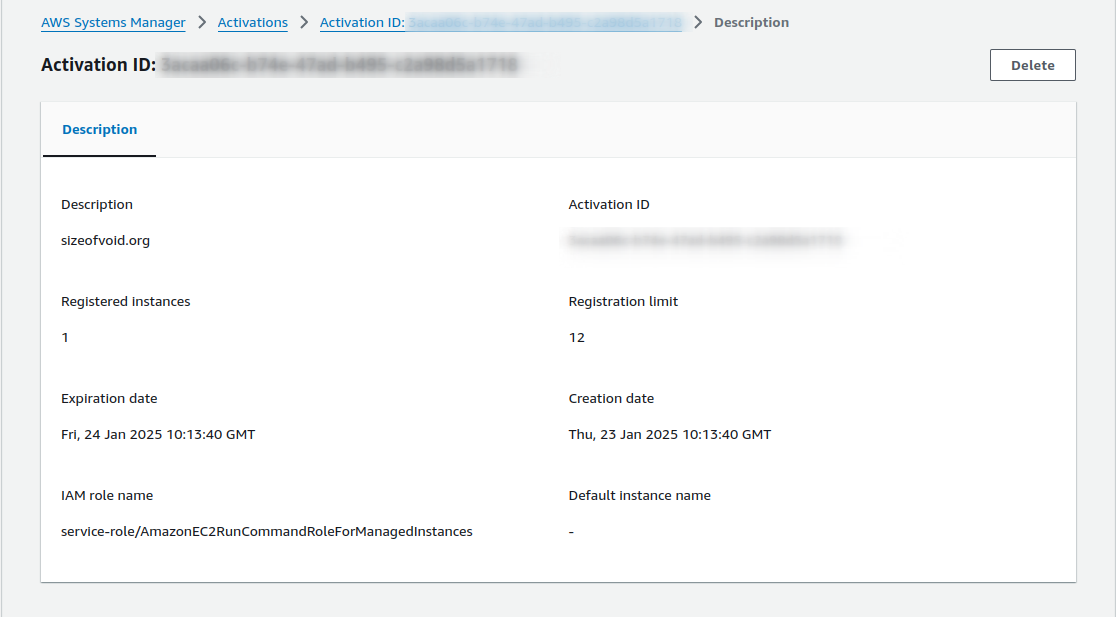Go to the Activations breadcrumb link
The width and height of the screenshot is (1120, 617).
click(x=252, y=22)
